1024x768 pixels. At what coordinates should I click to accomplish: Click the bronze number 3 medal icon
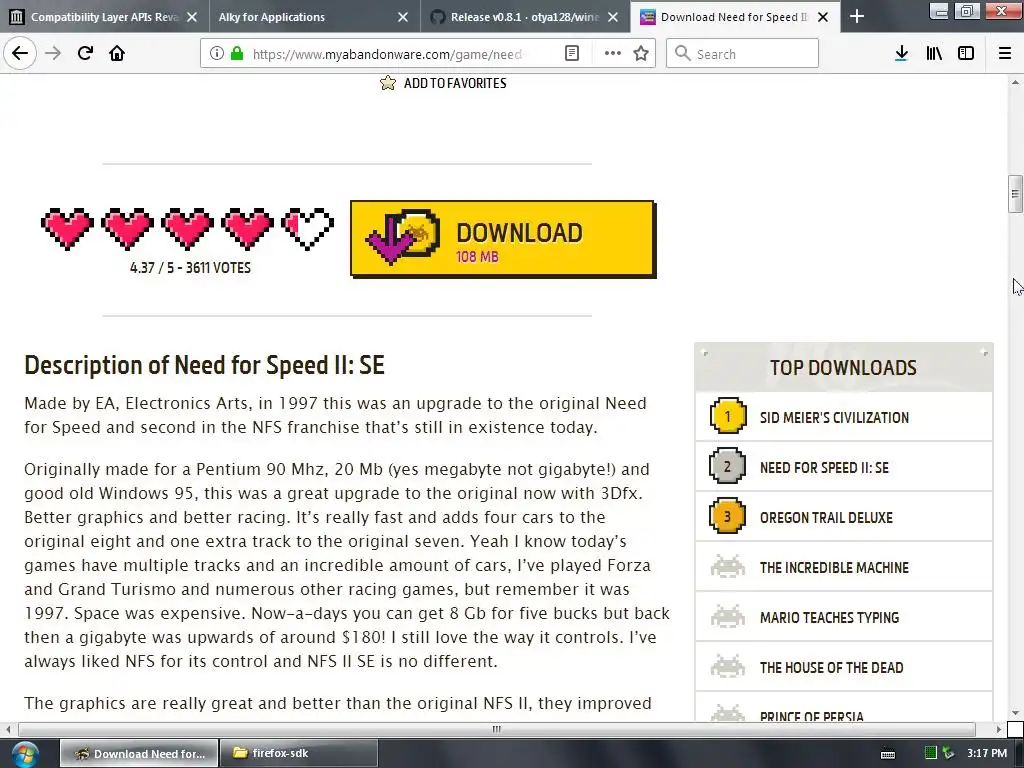(728, 516)
